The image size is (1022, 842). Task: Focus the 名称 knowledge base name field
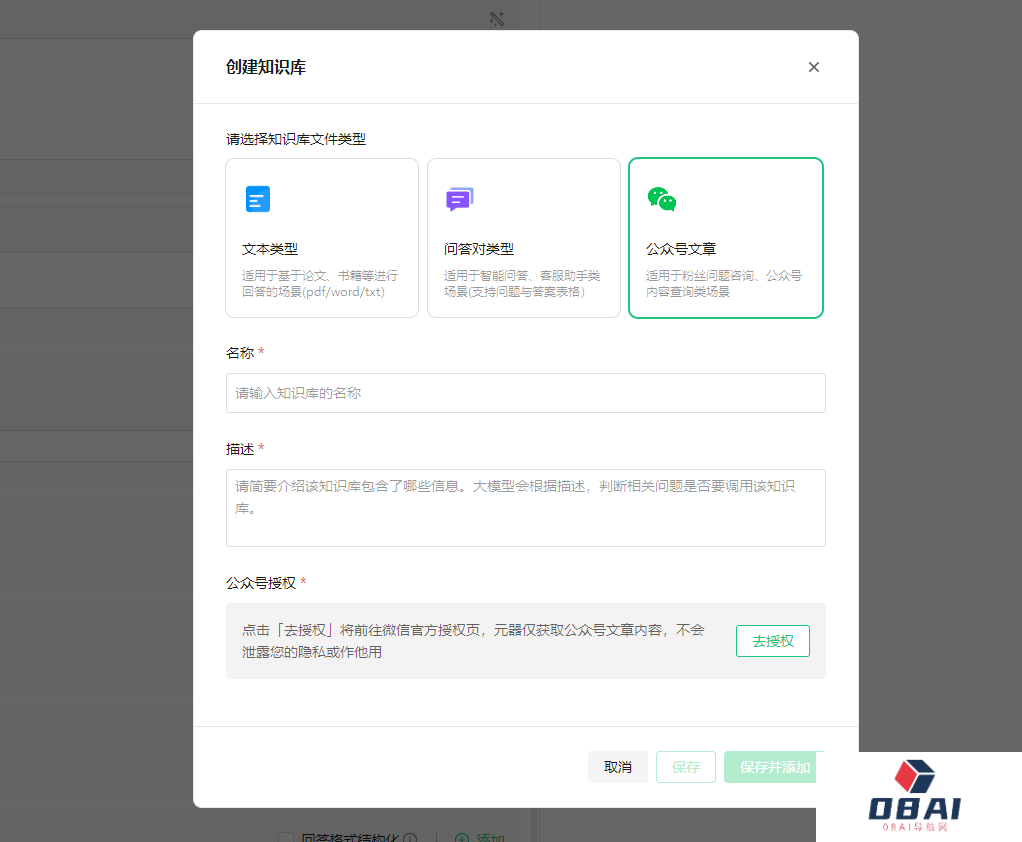[x=525, y=393]
